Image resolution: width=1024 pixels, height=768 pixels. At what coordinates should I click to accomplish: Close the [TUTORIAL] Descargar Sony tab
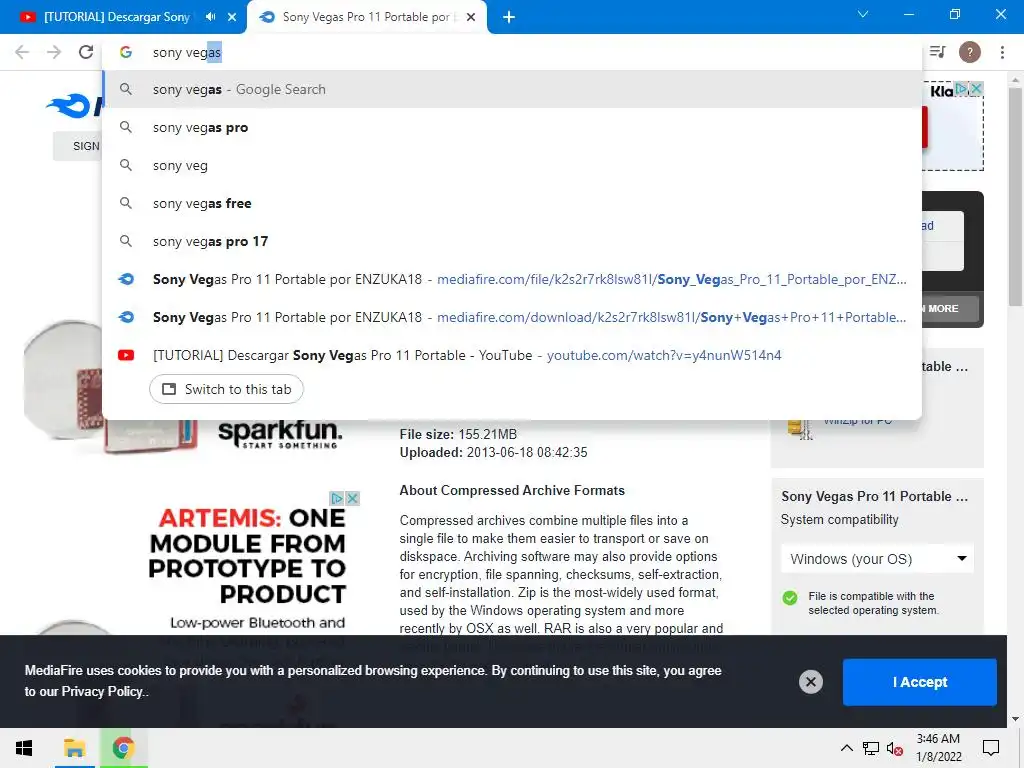coord(232,17)
